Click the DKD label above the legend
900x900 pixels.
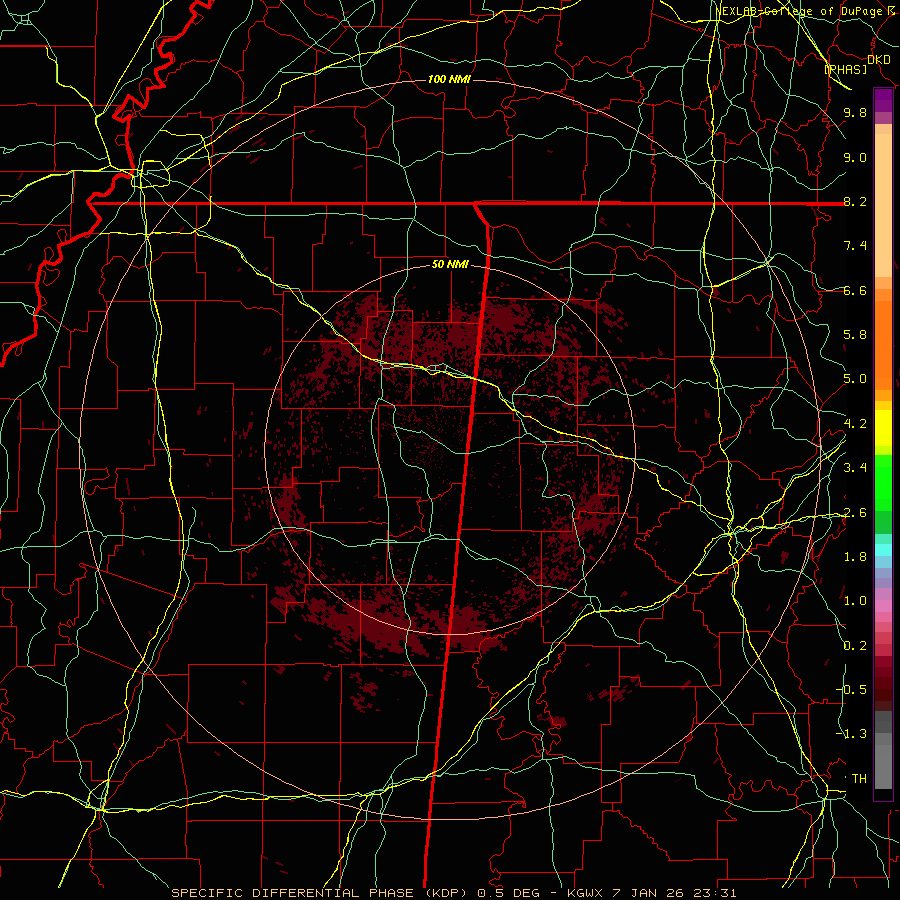[878, 59]
